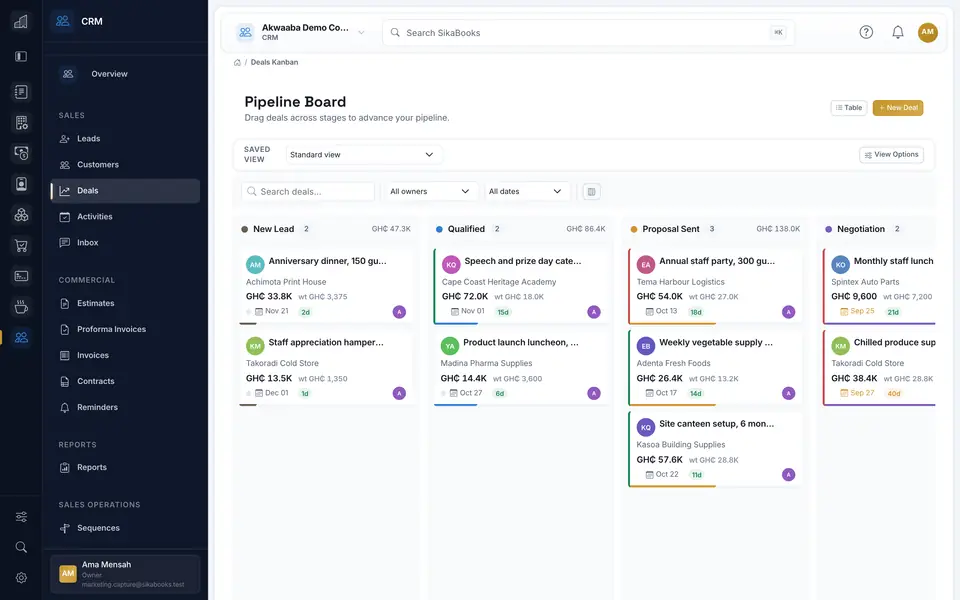Click the gray dot of New Lead column
Viewport: 960px width, 600px height.
[244, 229]
